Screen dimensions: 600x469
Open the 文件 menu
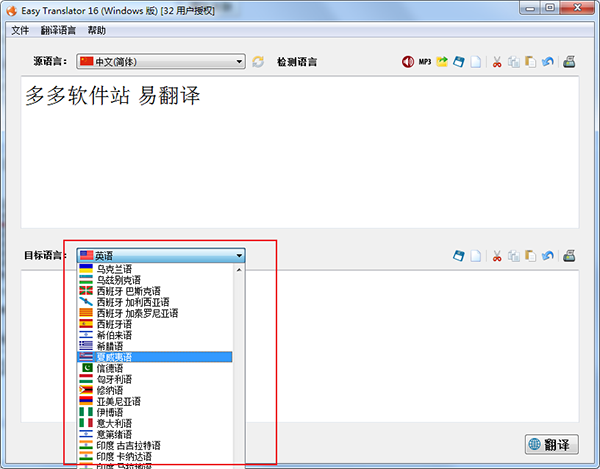pyautogui.click(x=20, y=30)
